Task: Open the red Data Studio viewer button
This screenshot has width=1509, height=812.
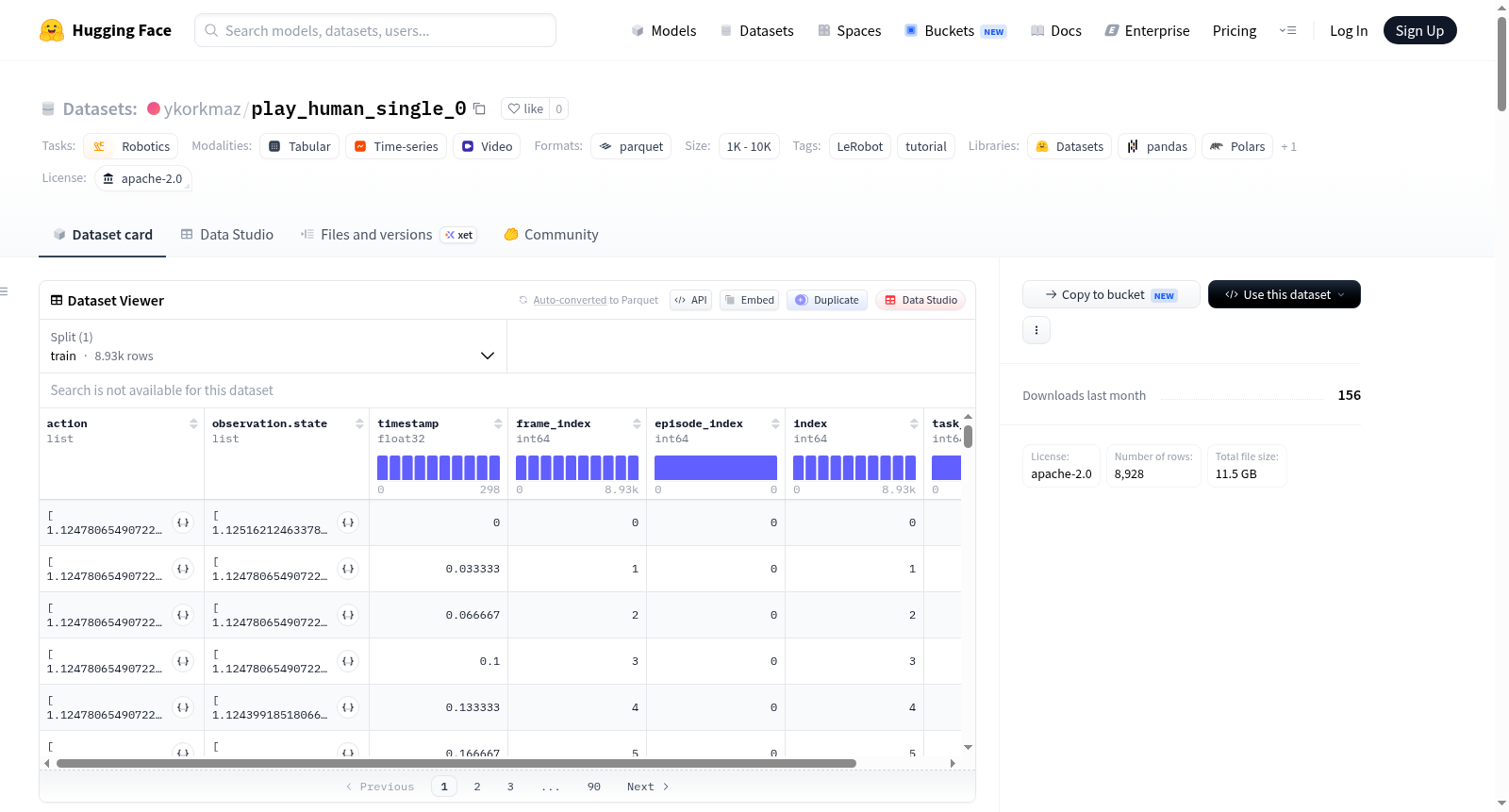Action: pos(920,300)
